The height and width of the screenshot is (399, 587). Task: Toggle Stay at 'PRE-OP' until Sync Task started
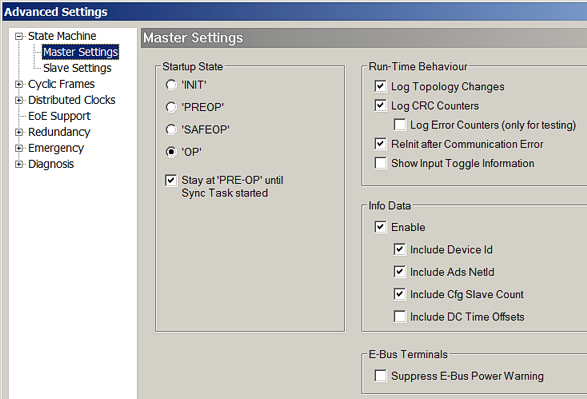(x=171, y=180)
